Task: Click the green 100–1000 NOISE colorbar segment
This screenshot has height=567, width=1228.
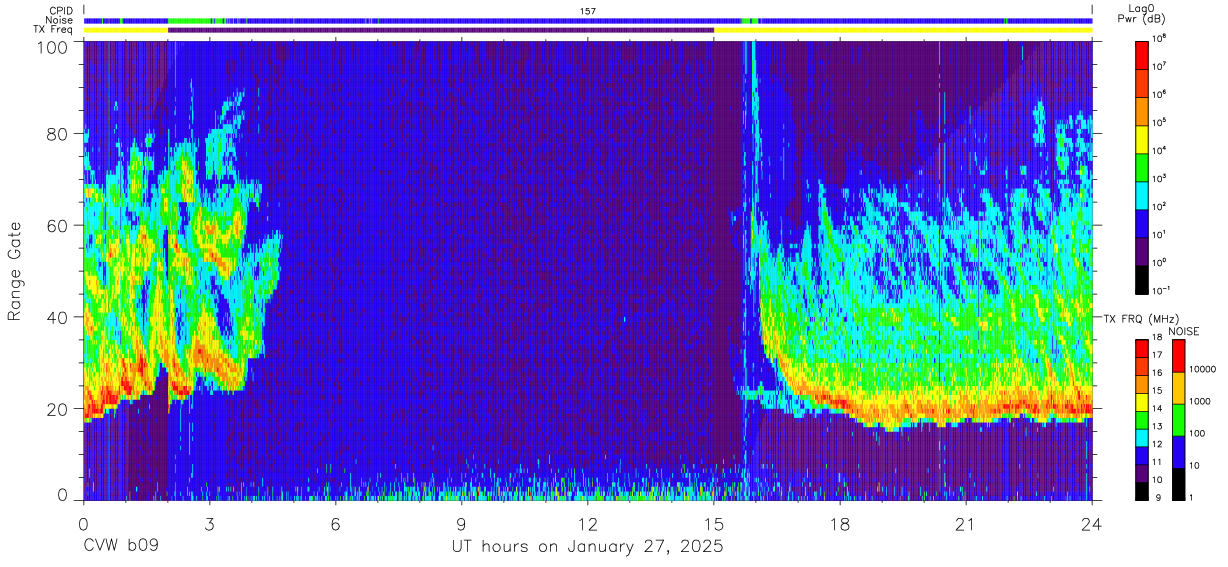Action: [x=1179, y=419]
